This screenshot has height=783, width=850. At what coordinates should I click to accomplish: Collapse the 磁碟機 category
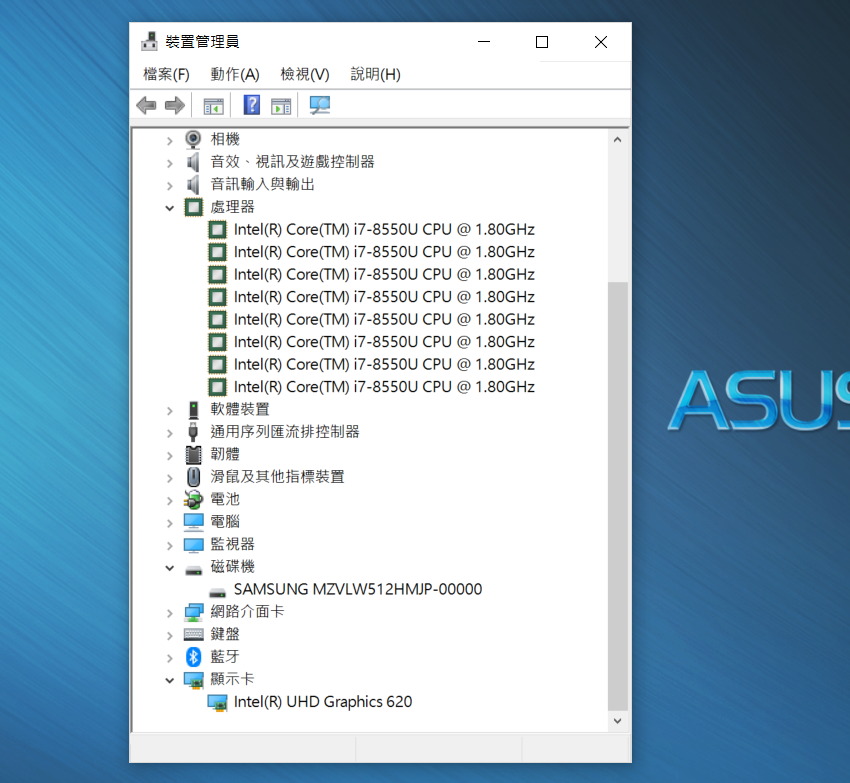(x=170, y=568)
